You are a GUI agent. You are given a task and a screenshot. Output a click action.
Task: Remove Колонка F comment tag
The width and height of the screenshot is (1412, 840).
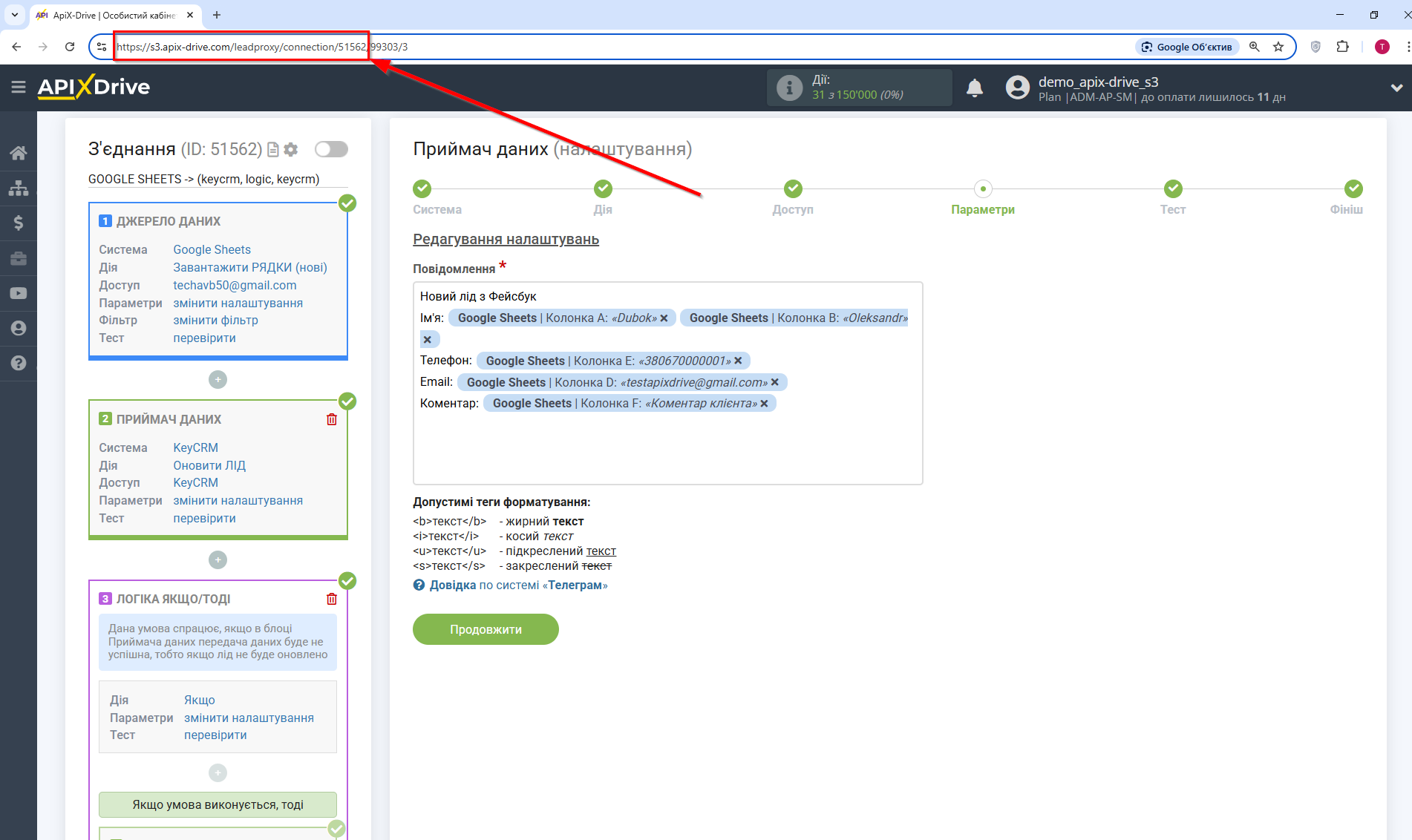[764, 403]
